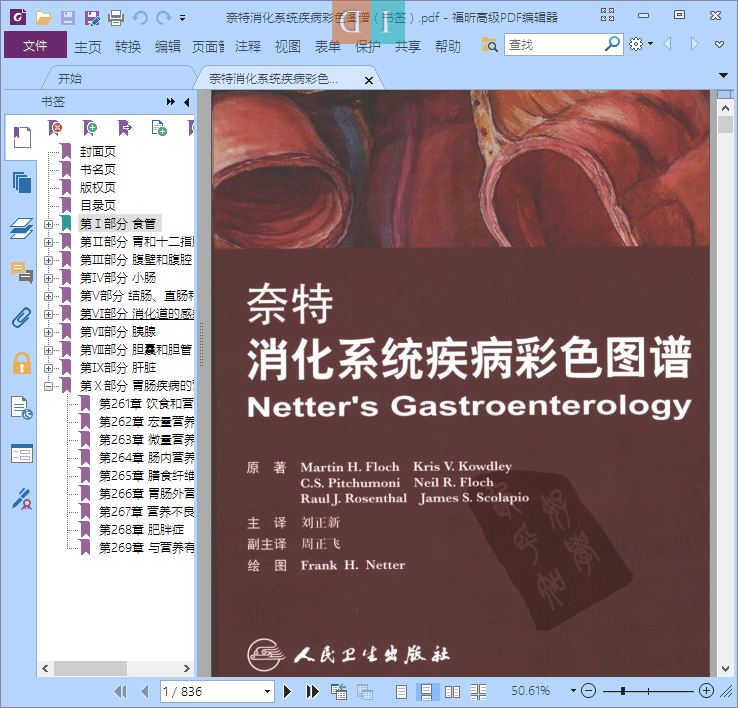The height and width of the screenshot is (708, 738).
Task: Expand the 第Ⅳ部分 小肠 bookmark
Action: click(48, 278)
